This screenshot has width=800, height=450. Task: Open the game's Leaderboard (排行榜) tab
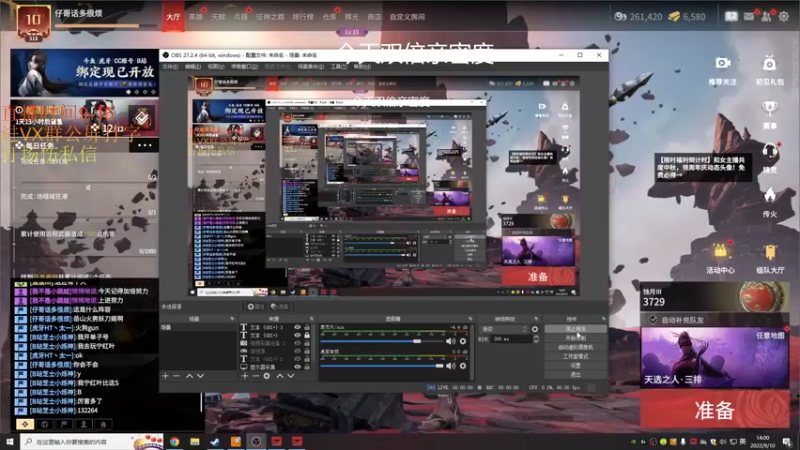(x=303, y=17)
